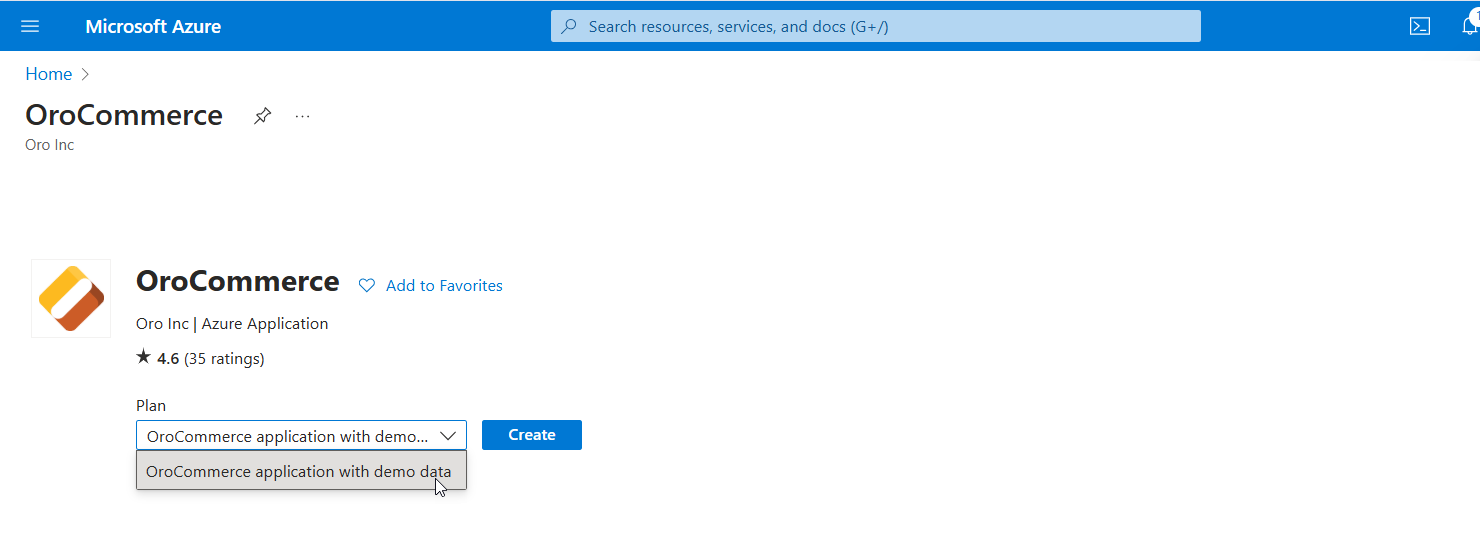Click the Plan dropdown chevron arrow
The height and width of the screenshot is (537, 1481).
pyautogui.click(x=448, y=436)
